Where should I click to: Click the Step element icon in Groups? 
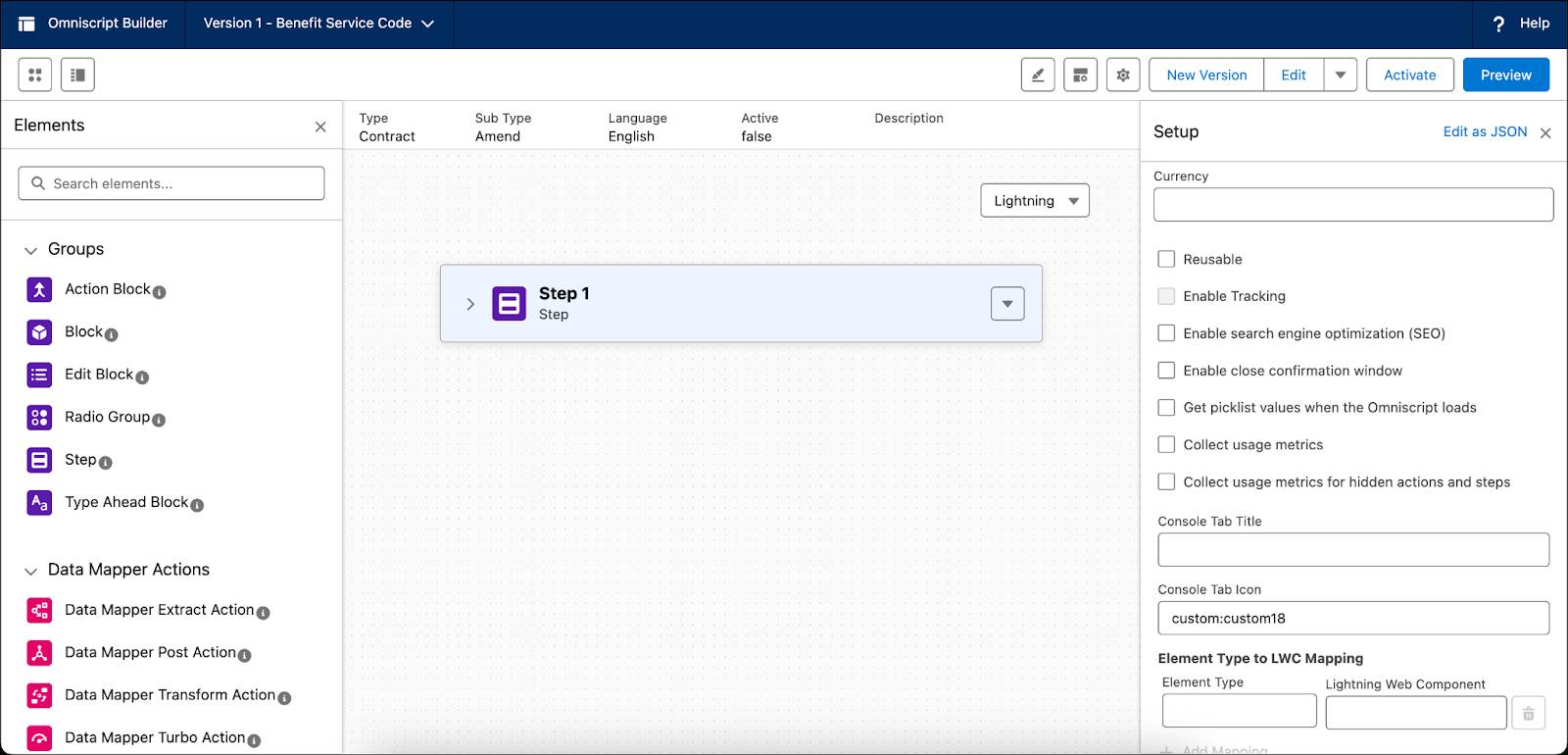click(39, 460)
